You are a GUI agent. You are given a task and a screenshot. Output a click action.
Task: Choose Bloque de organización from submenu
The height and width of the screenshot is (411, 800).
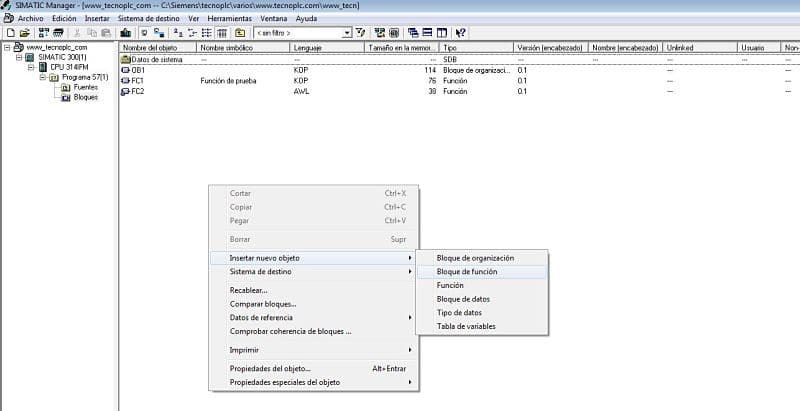tap(482, 258)
